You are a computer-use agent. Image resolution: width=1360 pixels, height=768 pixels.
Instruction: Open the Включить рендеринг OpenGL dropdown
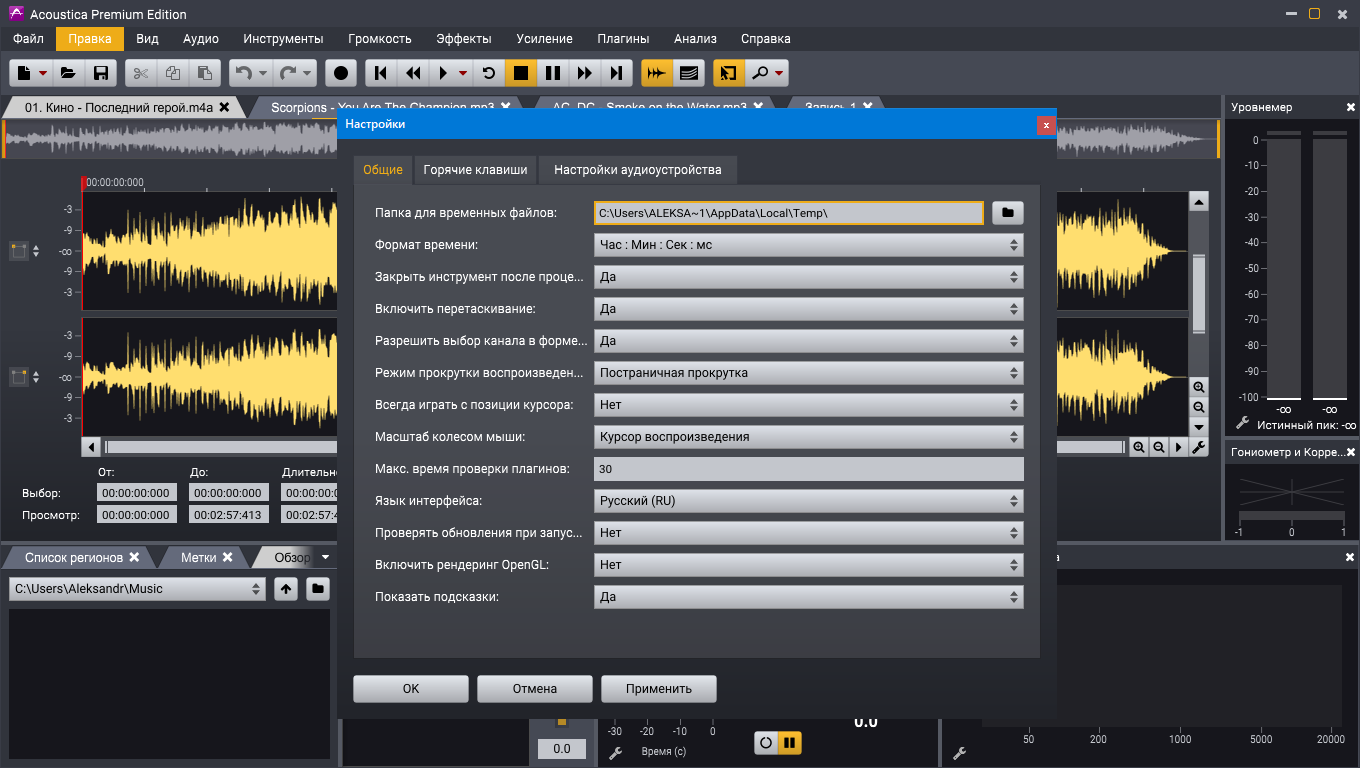808,565
